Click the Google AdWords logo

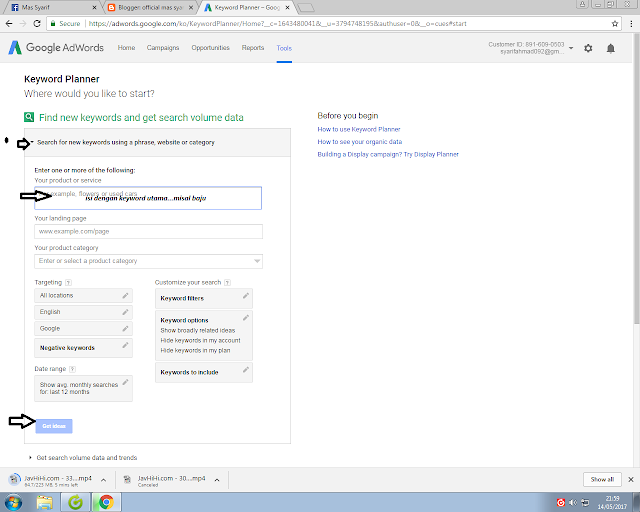click(x=56, y=48)
